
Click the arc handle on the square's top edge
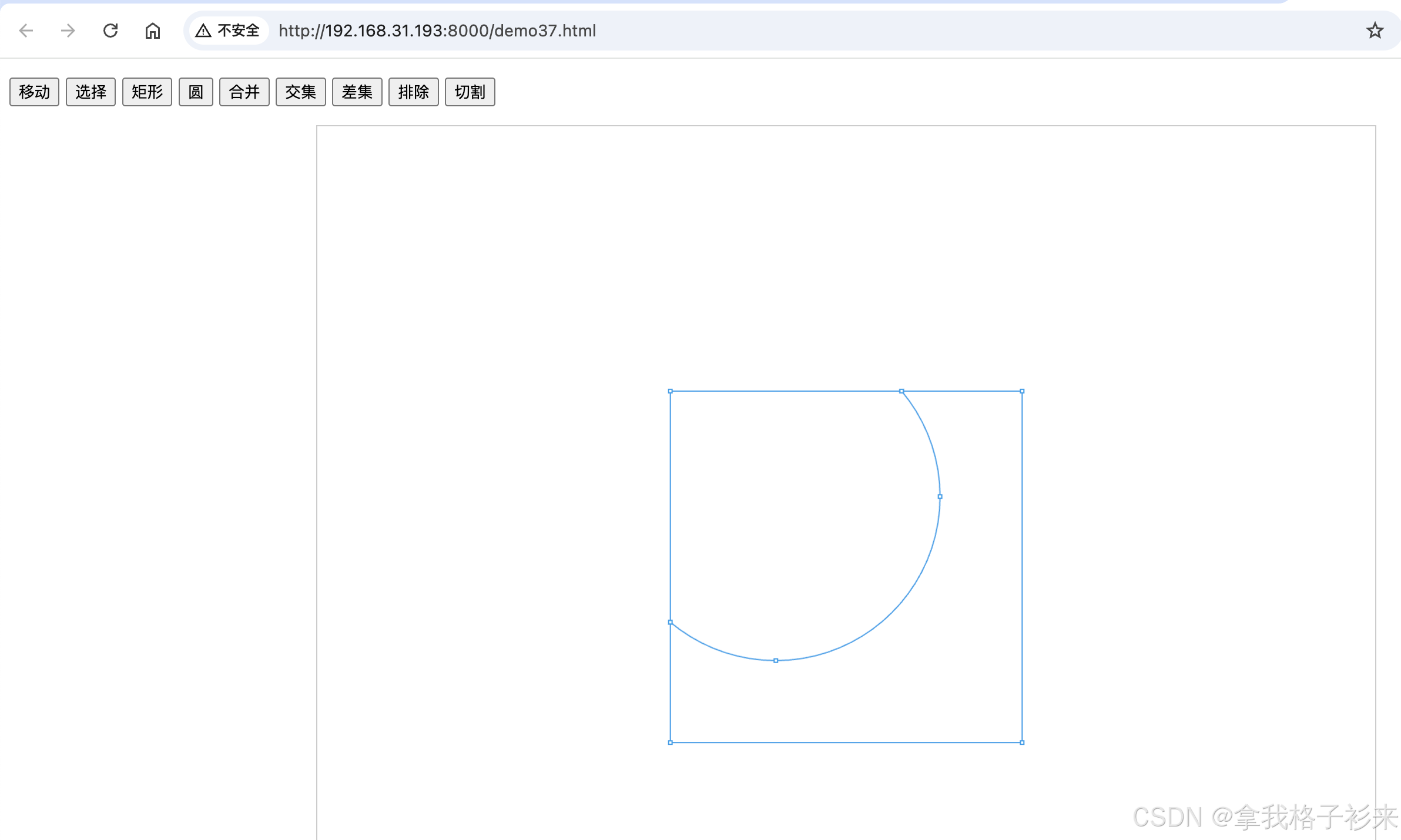tap(901, 391)
